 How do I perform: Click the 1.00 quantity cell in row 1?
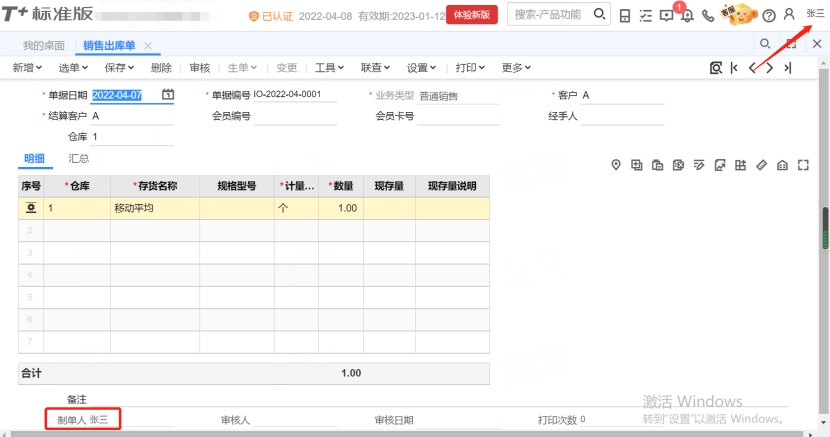(341, 208)
